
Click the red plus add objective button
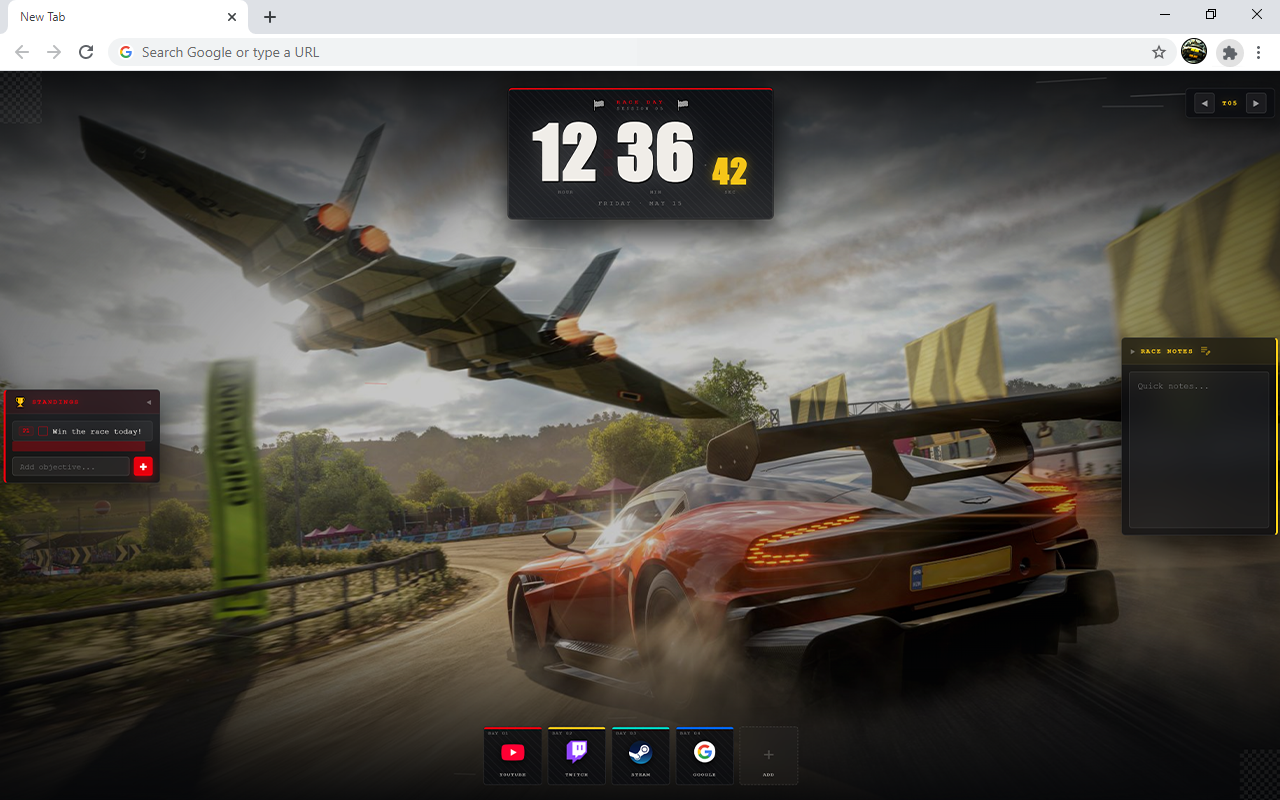pyautogui.click(x=143, y=467)
